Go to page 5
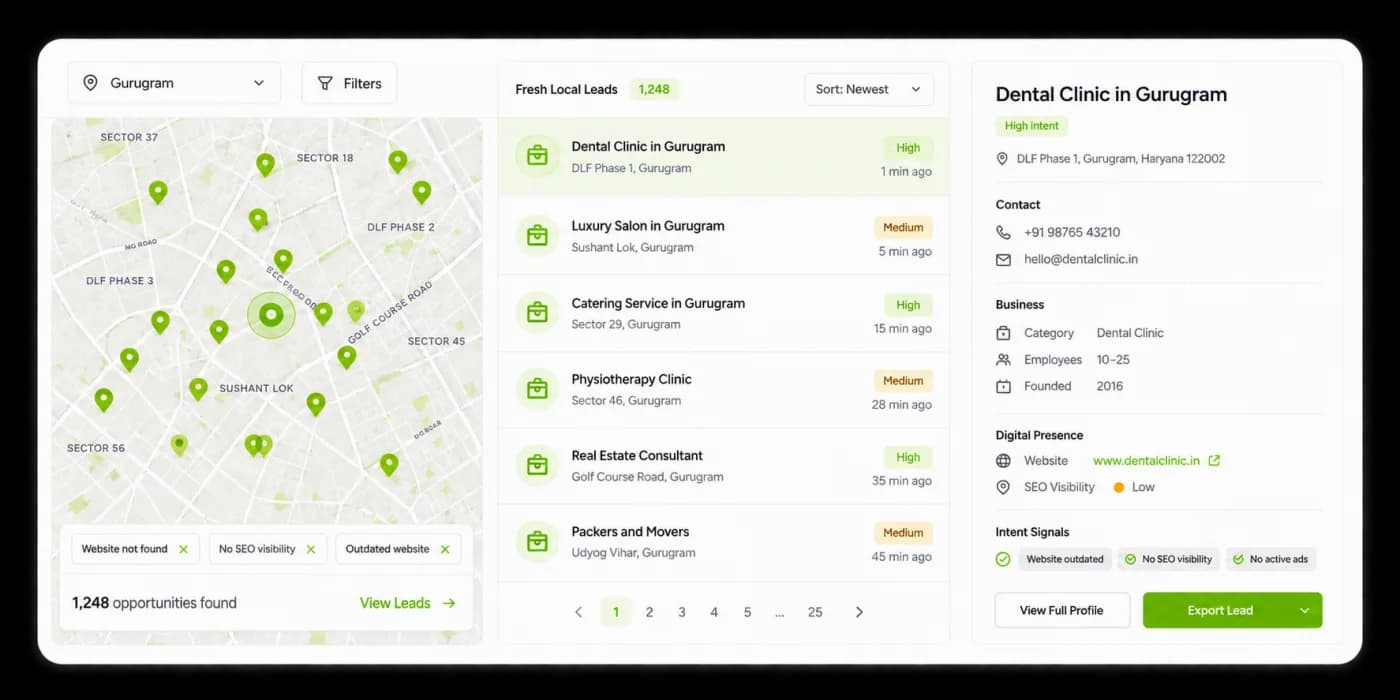This screenshot has height=700, width=1400. pyautogui.click(x=747, y=612)
